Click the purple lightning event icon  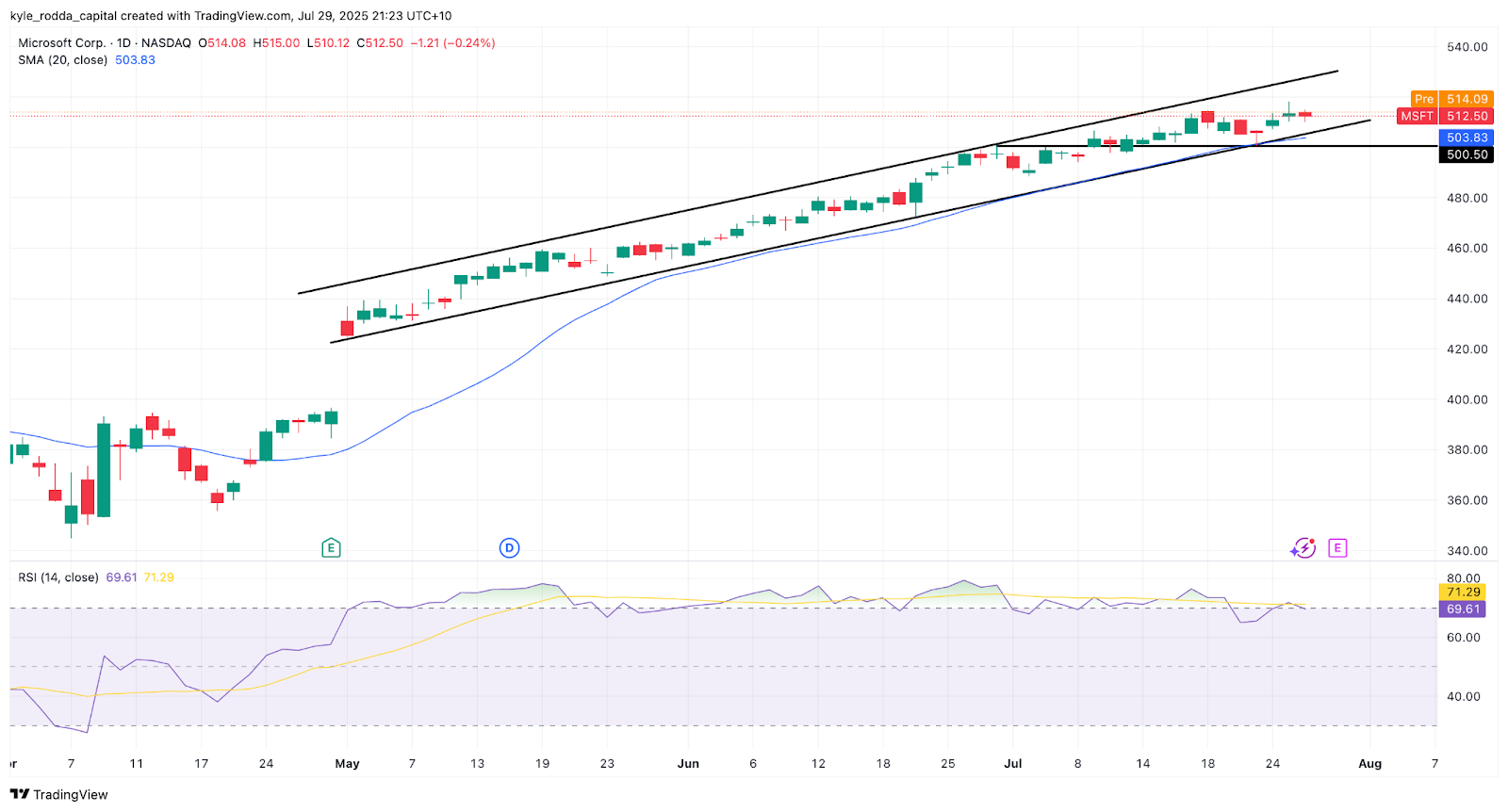tap(1303, 547)
